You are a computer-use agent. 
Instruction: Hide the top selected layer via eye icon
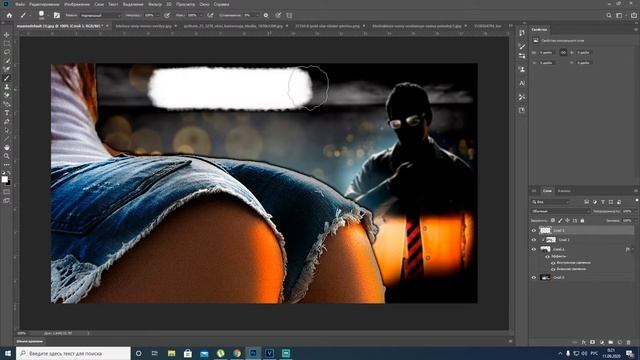533,230
